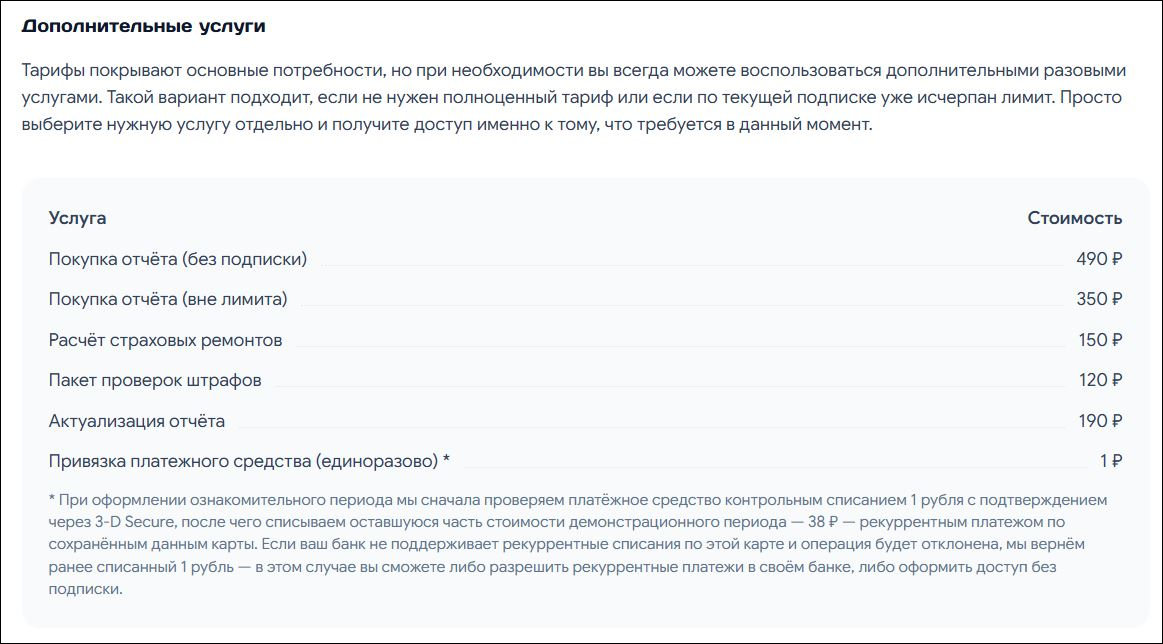Click the "Дополнительные услуги" heading
This screenshot has width=1163, height=644.
tap(143, 27)
